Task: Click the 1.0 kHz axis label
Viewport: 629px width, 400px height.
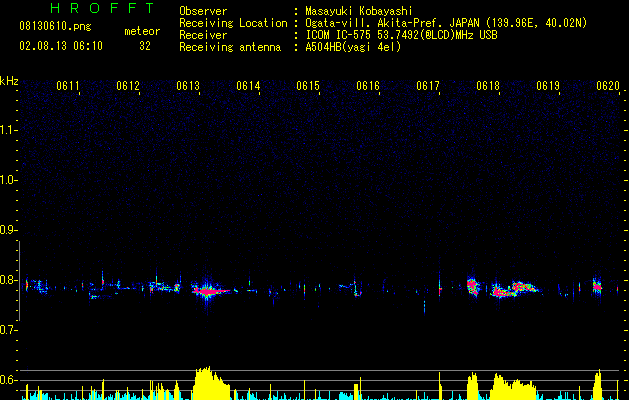Action: (8, 180)
